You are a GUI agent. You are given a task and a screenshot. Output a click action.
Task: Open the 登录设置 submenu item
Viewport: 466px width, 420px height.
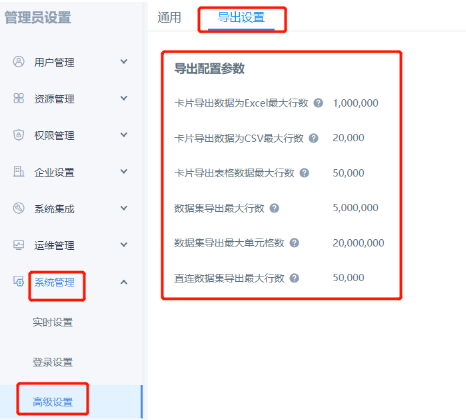click(x=53, y=362)
